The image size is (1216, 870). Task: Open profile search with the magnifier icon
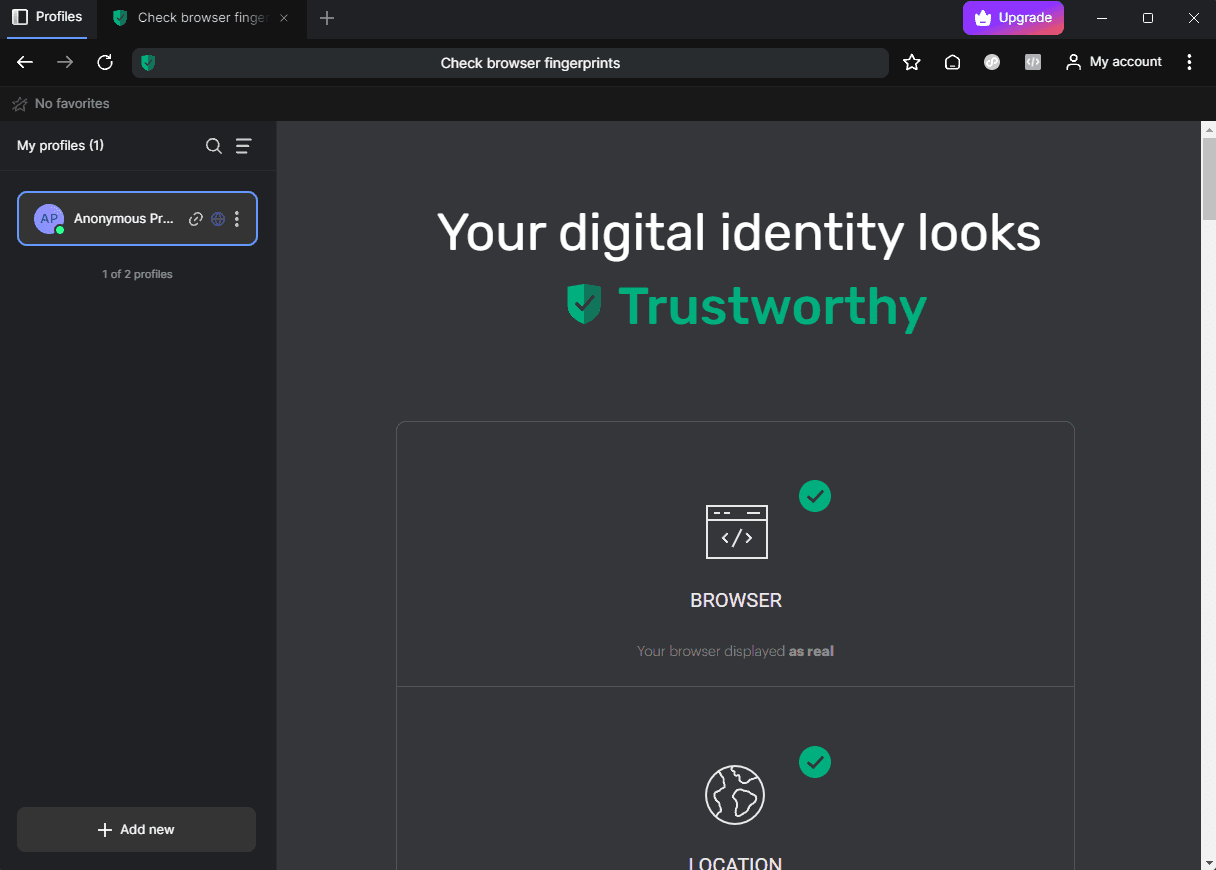click(213, 146)
